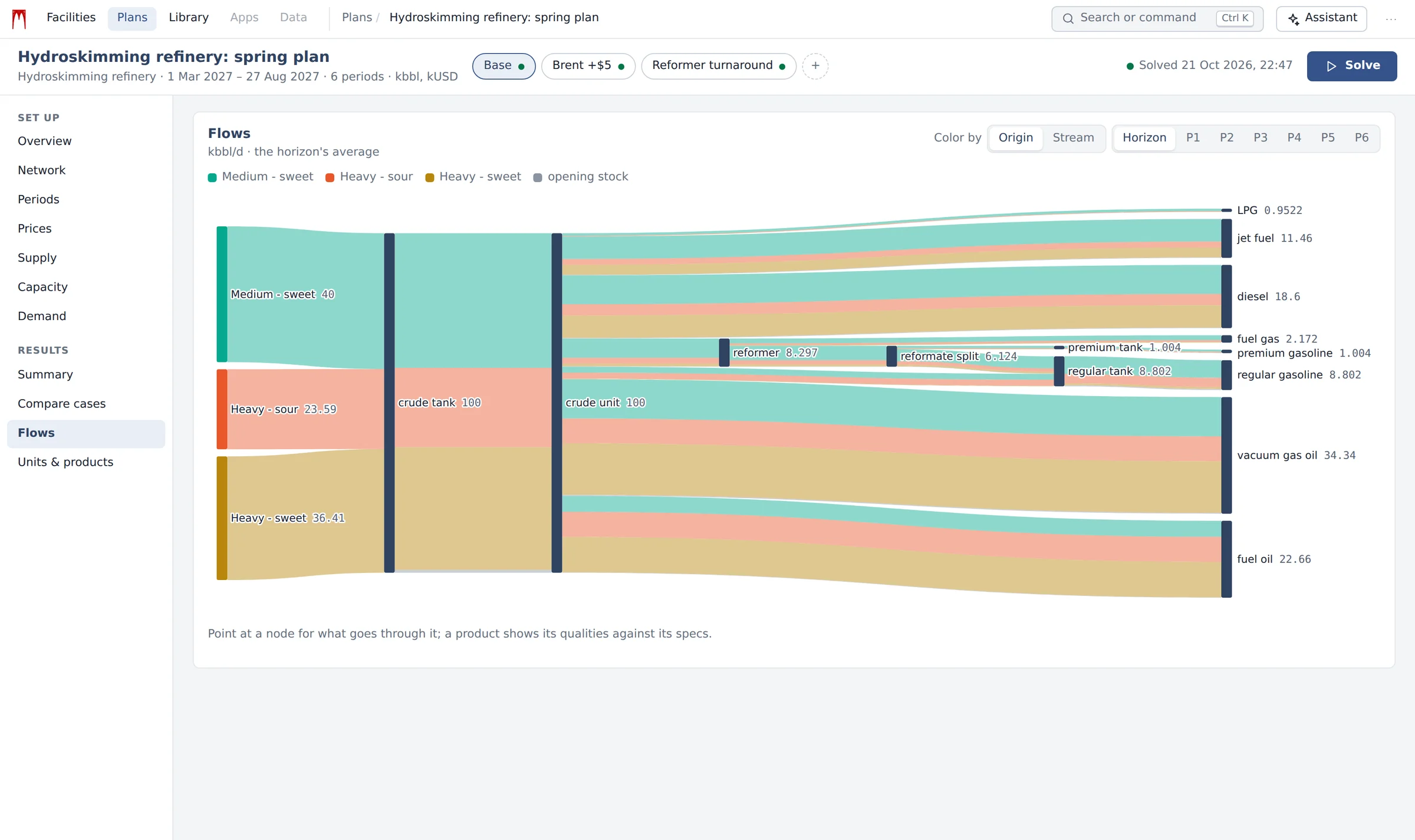Color flows by Origin

tap(1015, 138)
